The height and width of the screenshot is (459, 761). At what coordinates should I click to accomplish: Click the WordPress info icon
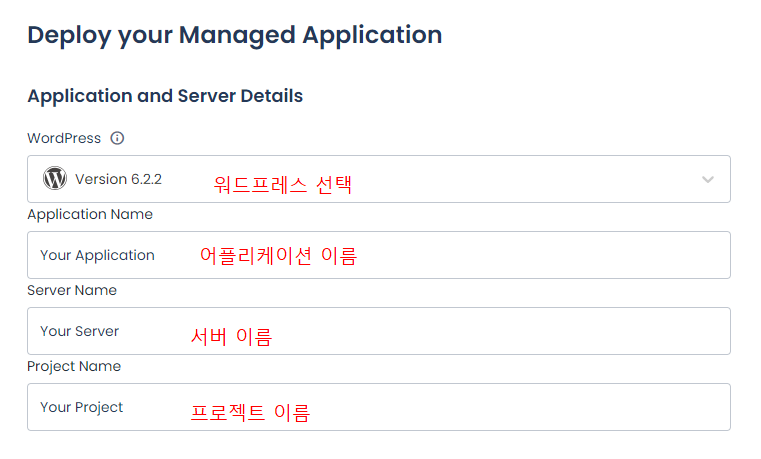(x=117, y=138)
